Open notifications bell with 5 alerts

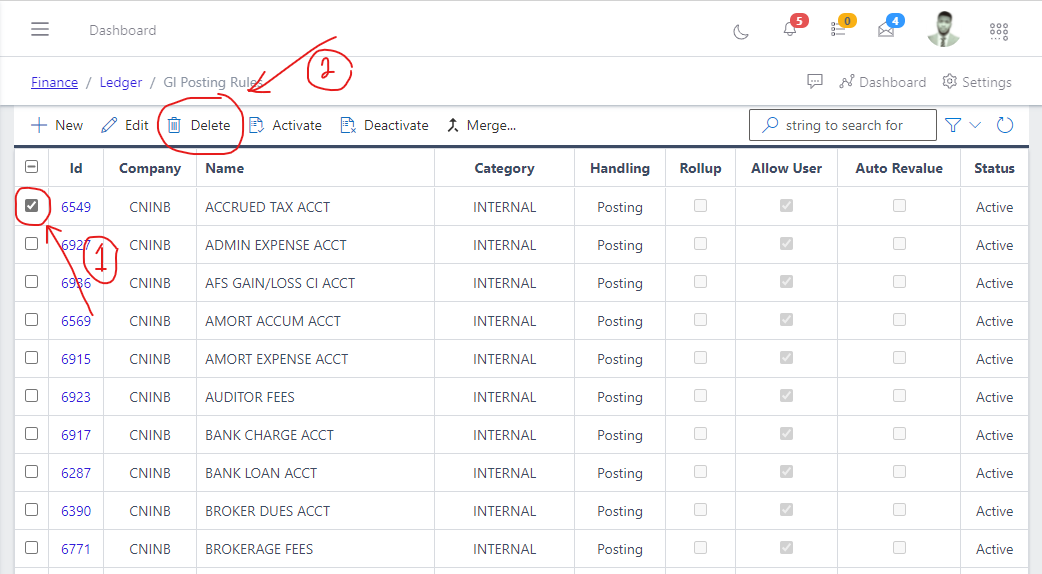pos(789,29)
